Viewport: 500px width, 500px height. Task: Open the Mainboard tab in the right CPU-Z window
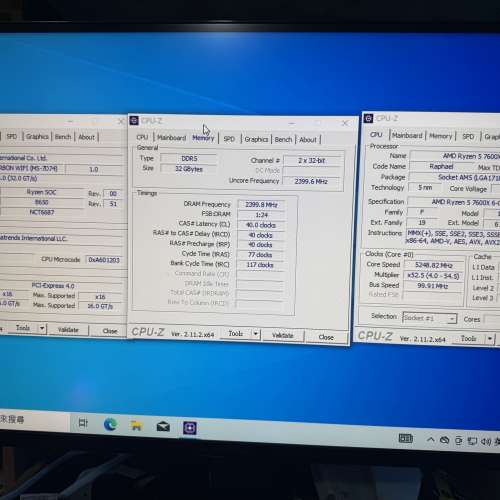click(407, 135)
